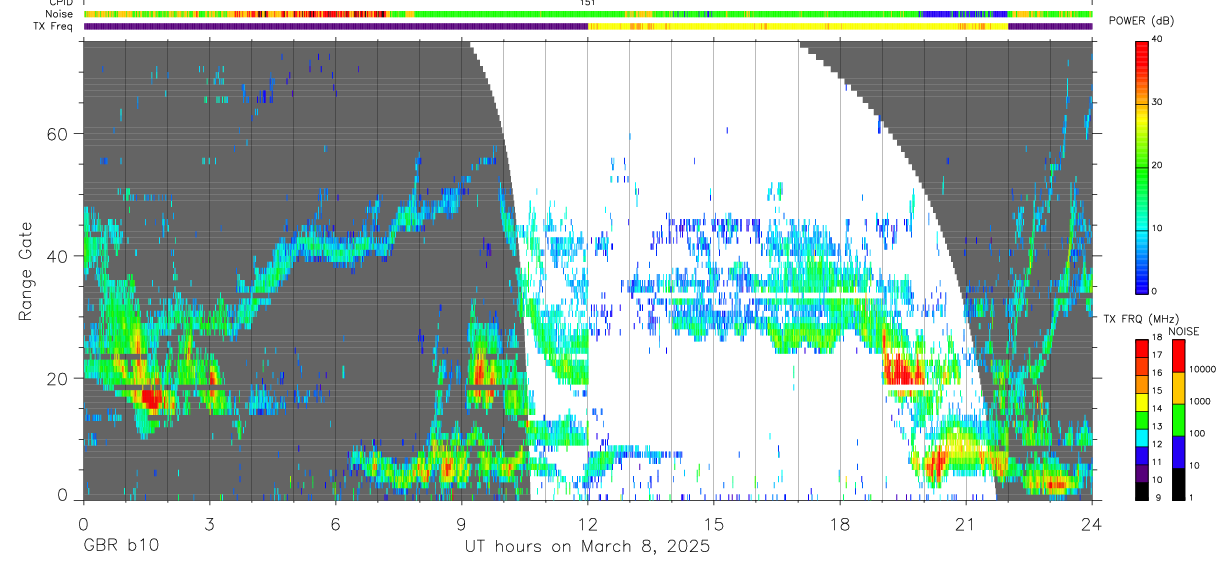Click the 13 MHz tick on frequency legend
Viewport: 1228px width, 567px height.
coord(1157,426)
